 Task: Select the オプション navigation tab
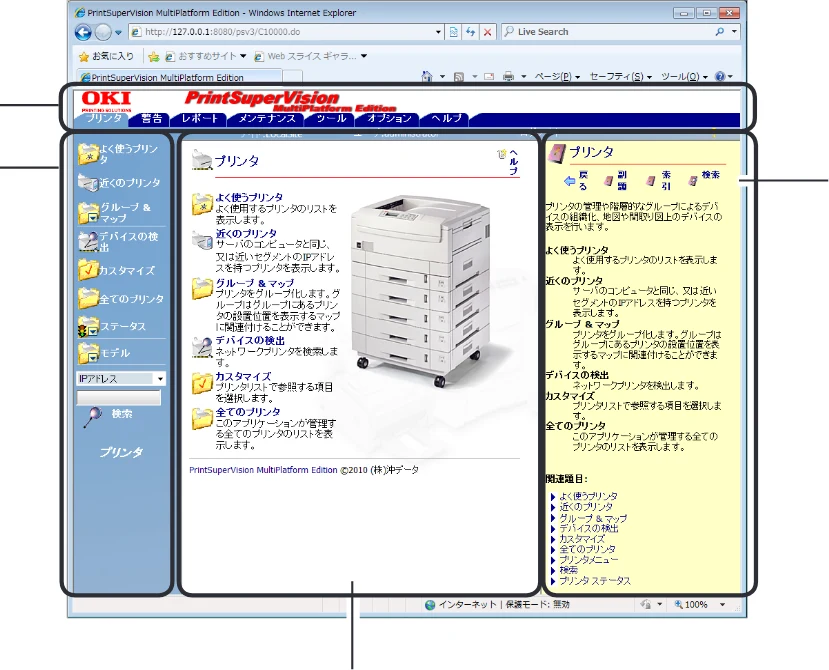pyautogui.click(x=389, y=119)
